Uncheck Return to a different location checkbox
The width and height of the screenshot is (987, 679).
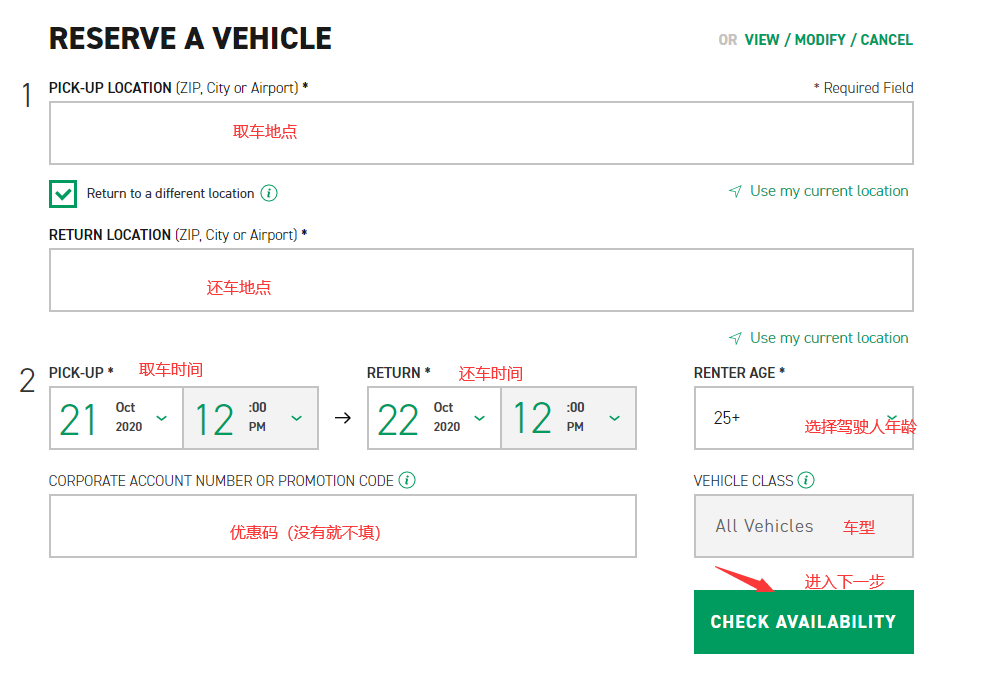(63, 194)
